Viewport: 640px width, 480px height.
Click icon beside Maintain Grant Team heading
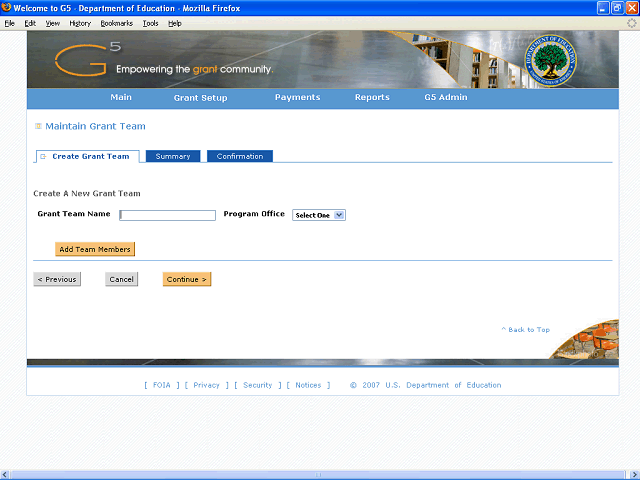38,126
